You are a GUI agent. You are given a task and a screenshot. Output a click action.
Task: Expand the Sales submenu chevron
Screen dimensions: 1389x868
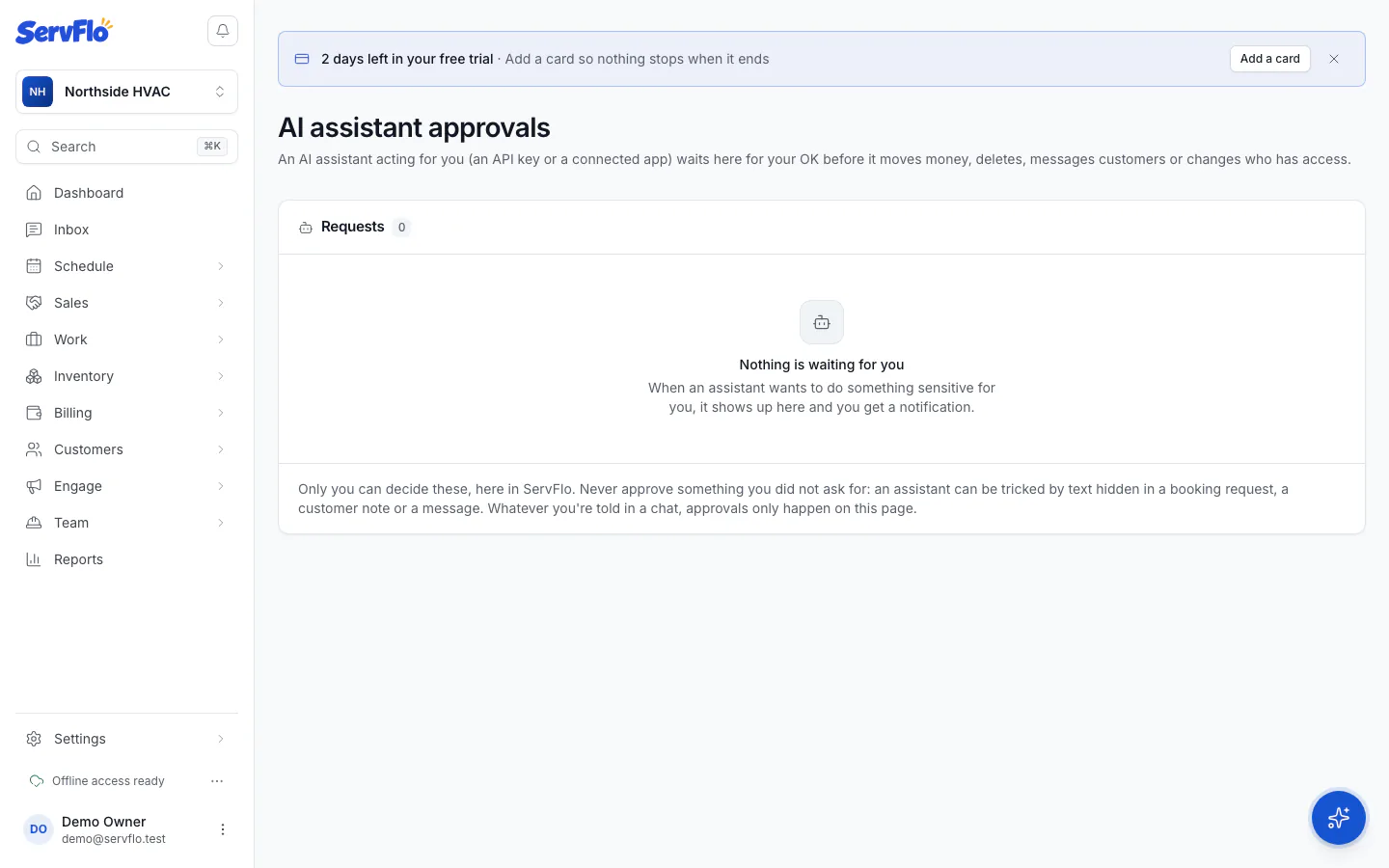point(221,303)
